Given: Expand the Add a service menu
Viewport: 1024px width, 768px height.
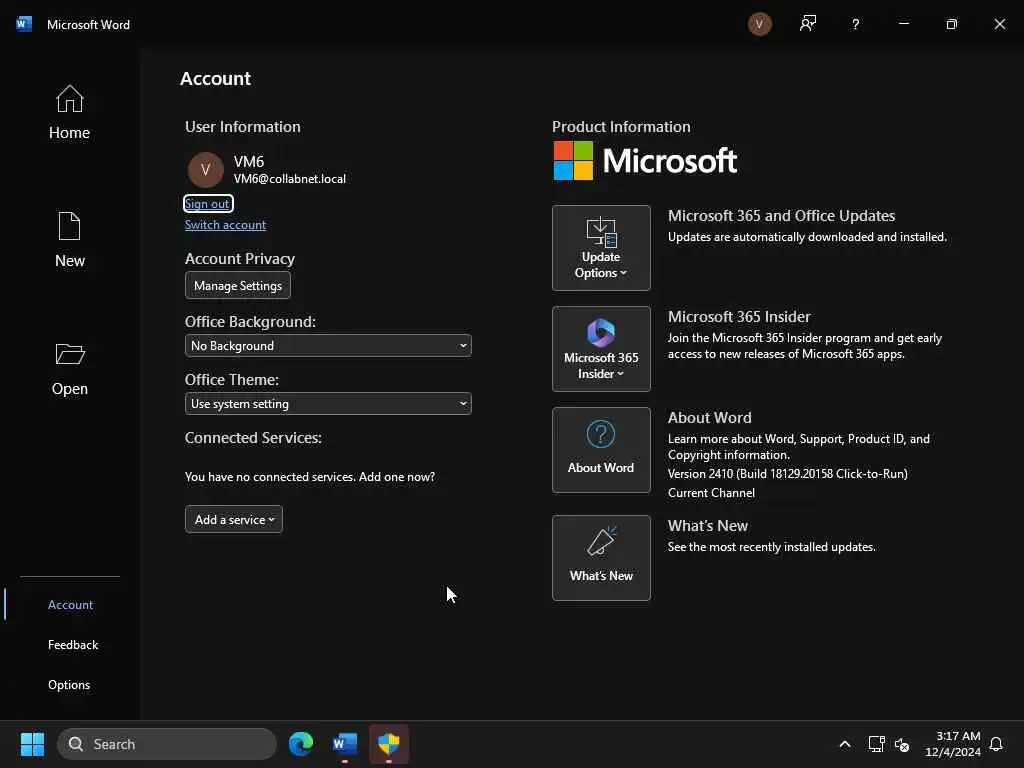Looking at the screenshot, I should tap(234, 519).
